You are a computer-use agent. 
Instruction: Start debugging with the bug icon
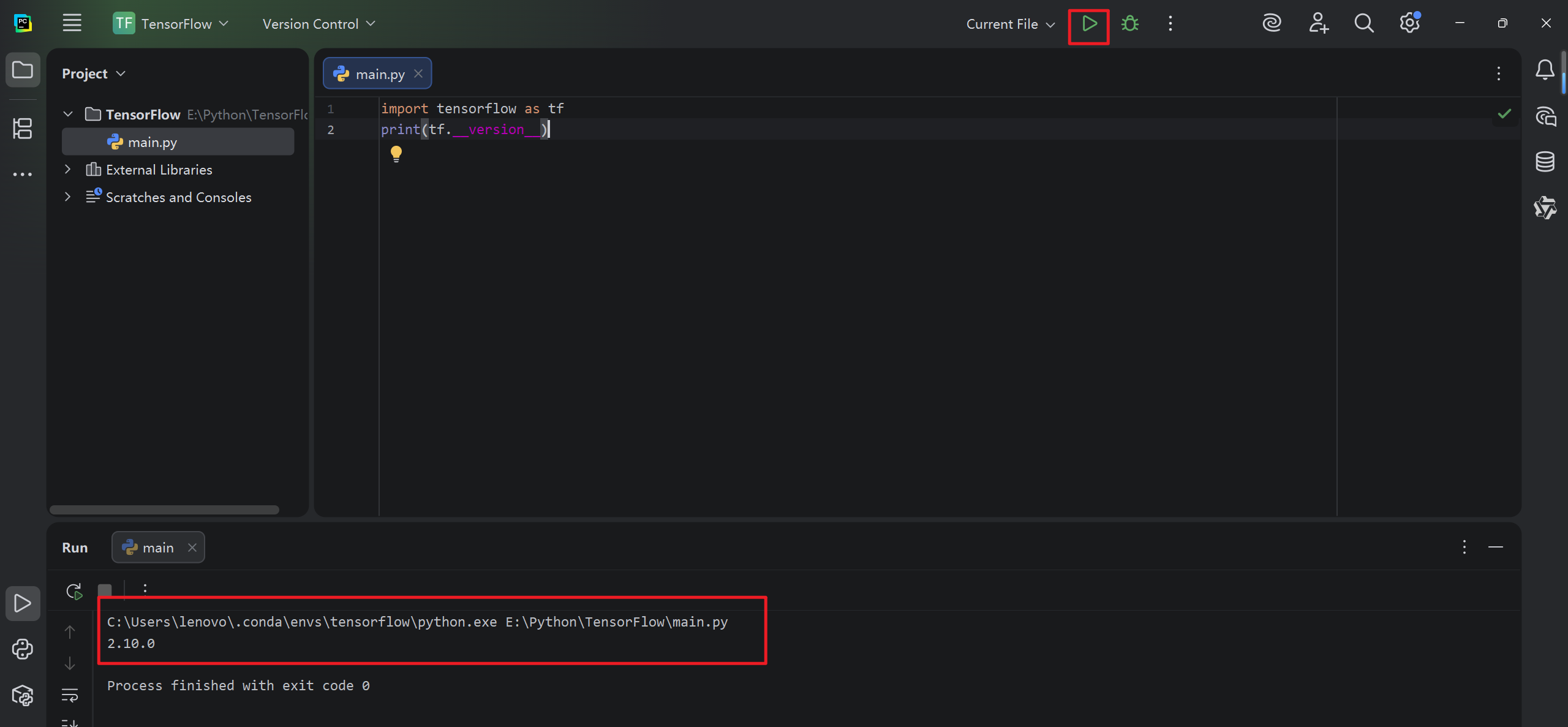[x=1129, y=24]
